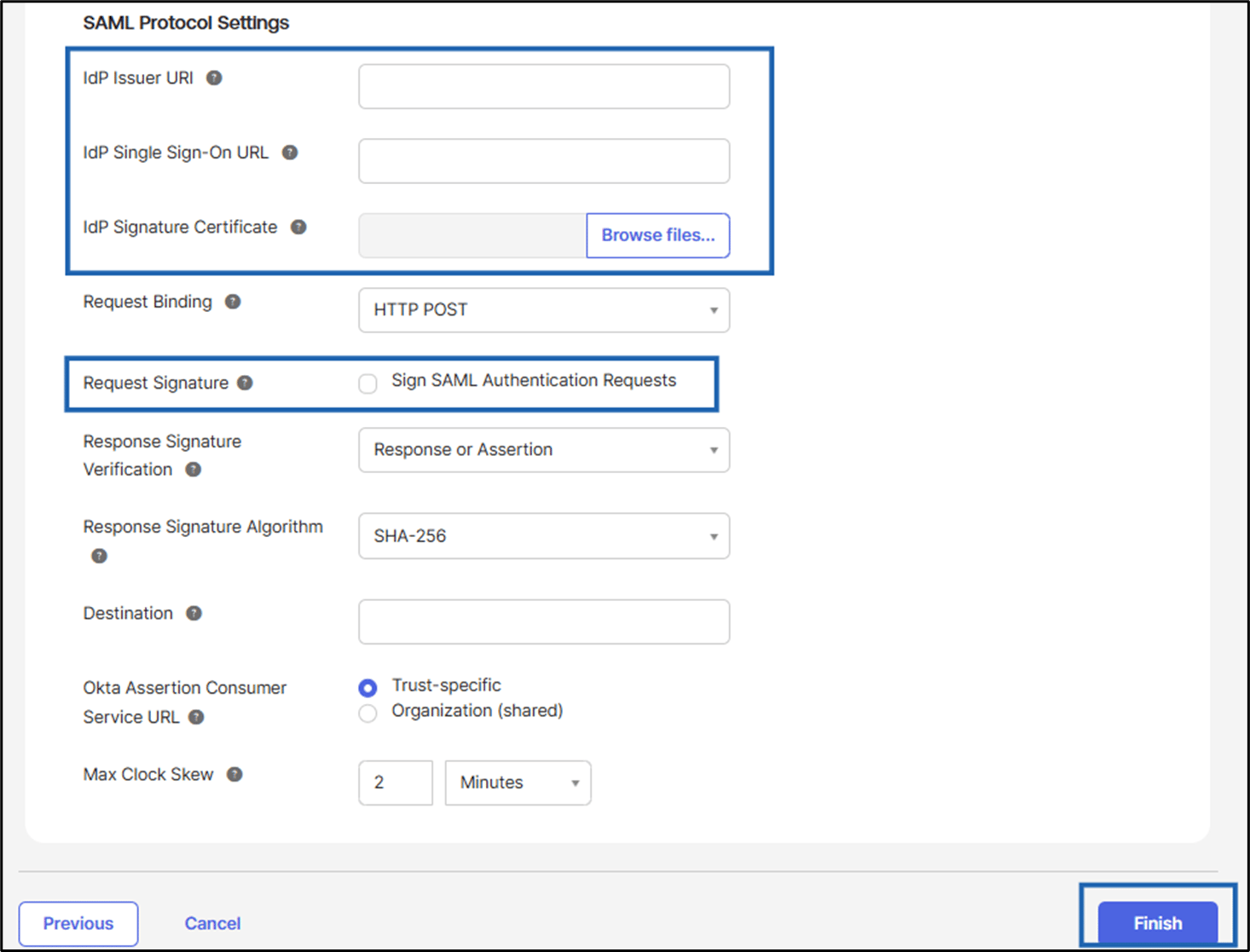Open the Request Binding HTTP POST dropdown
The width and height of the screenshot is (1250, 952).
coord(544,310)
